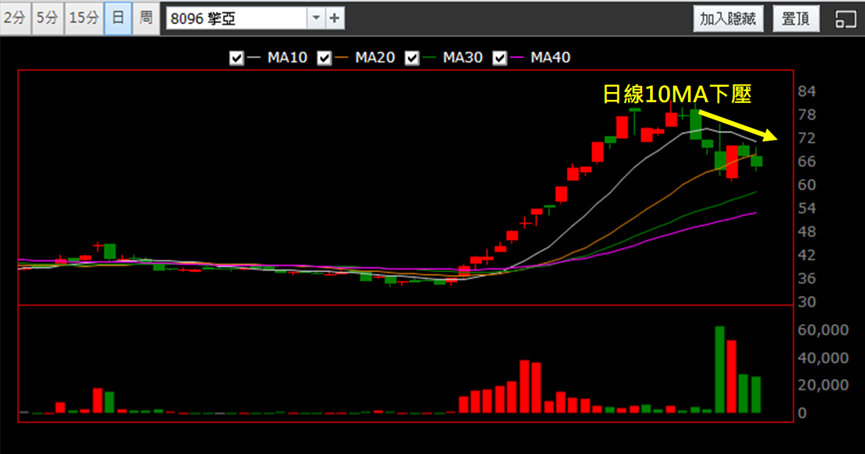
Task: Click the MA30 legend label
Action: (462, 57)
